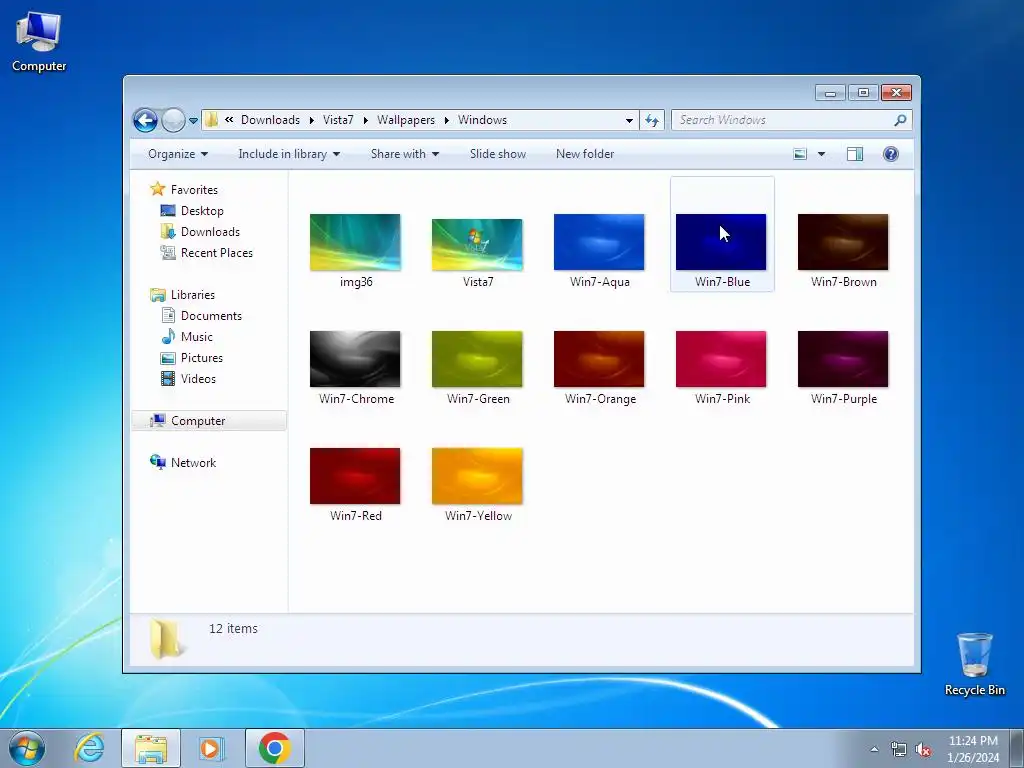Click the double chevron at breadcrumb start
The height and width of the screenshot is (768, 1024).
(x=229, y=120)
